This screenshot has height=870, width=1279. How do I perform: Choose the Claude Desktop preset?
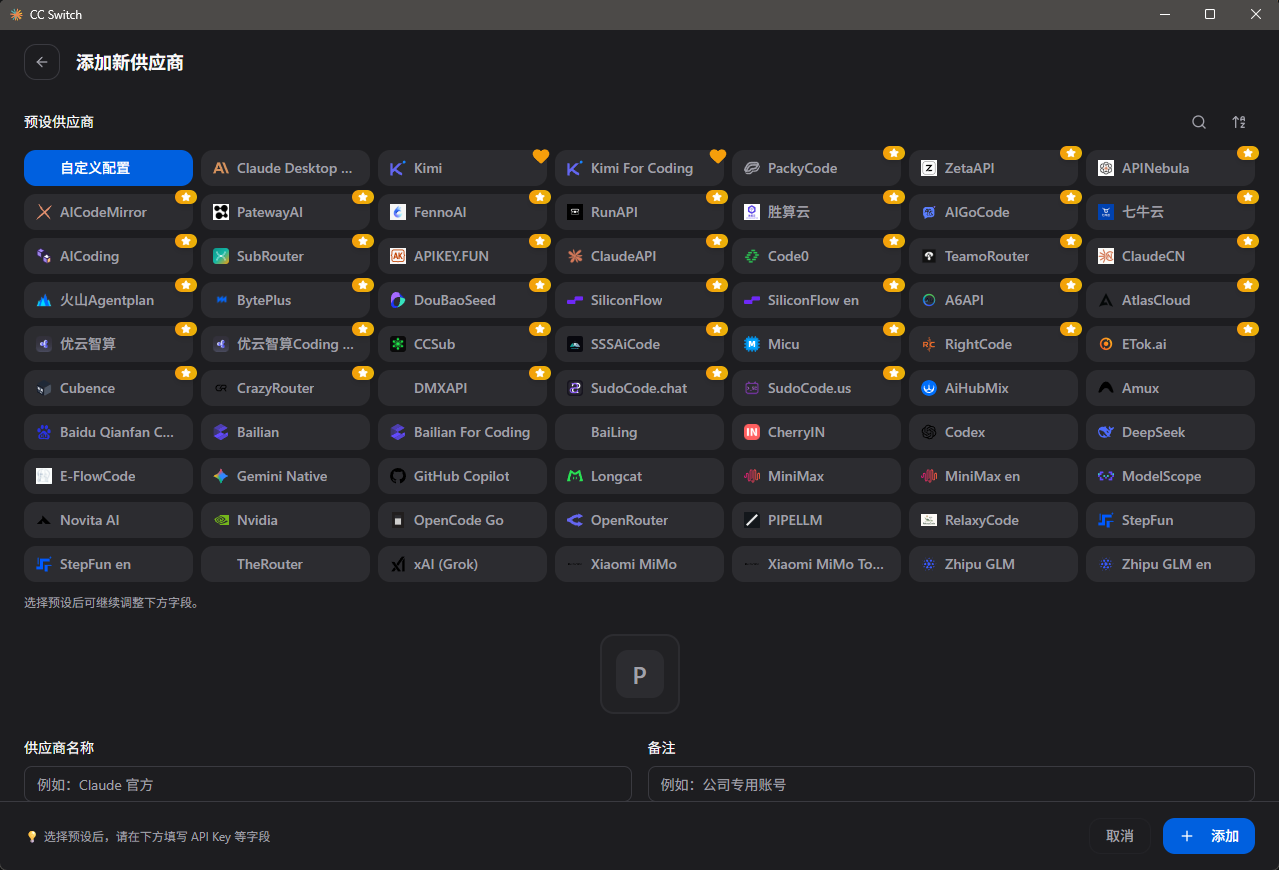[285, 168]
